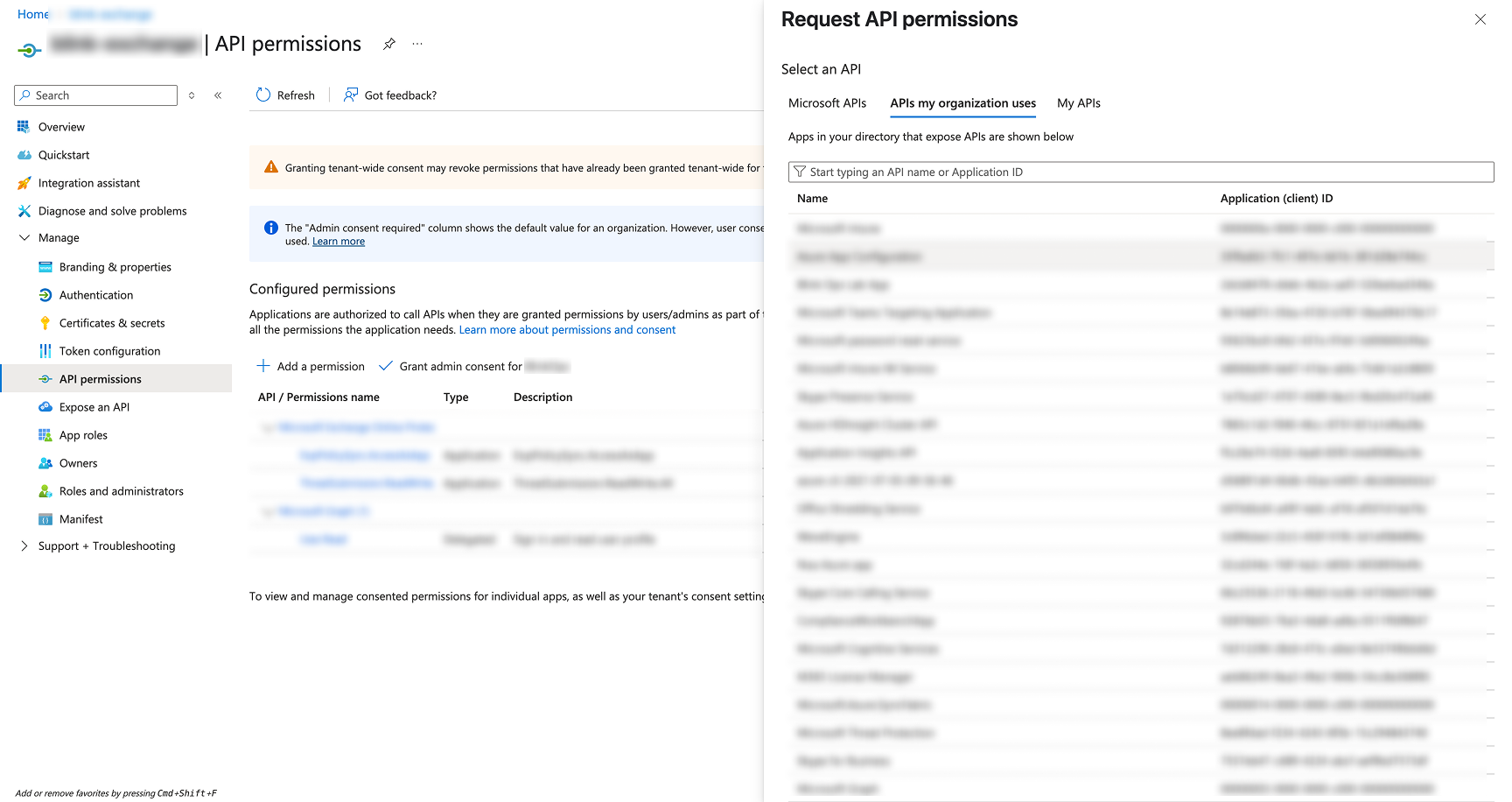Click the App roles icon
The width and height of the screenshot is (1512, 802).
pyautogui.click(x=45, y=435)
